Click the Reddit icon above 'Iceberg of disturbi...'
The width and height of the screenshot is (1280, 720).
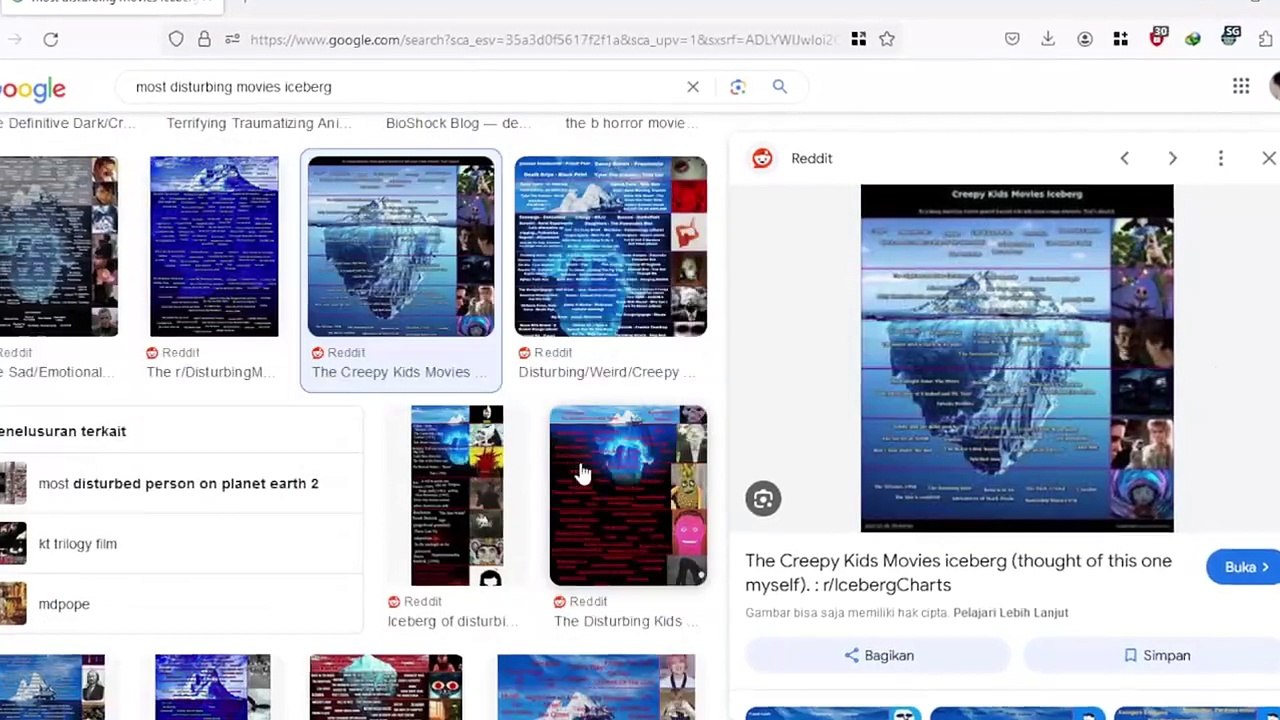click(394, 602)
